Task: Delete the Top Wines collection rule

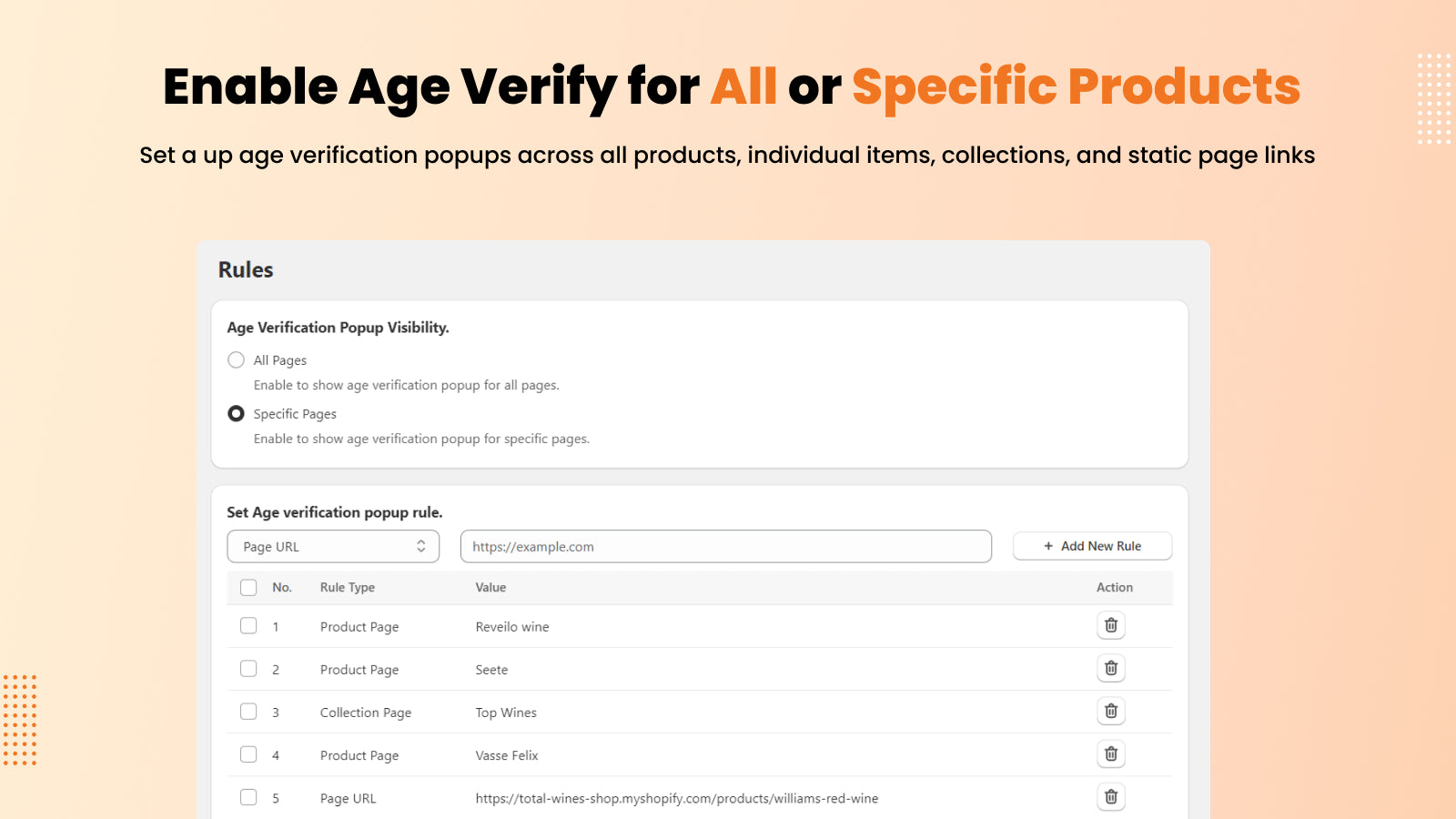Action: (x=1110, y=711)
